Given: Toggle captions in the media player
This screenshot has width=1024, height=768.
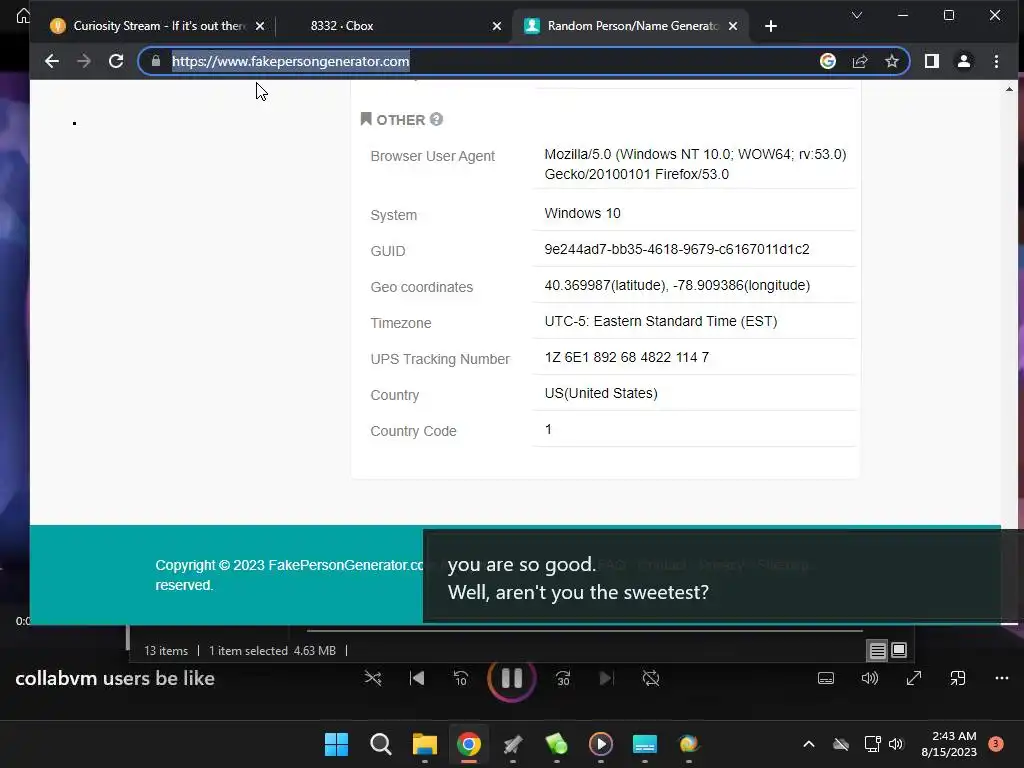Looking at the screenshot, I should pyautogui.click(x=826, y=679).
